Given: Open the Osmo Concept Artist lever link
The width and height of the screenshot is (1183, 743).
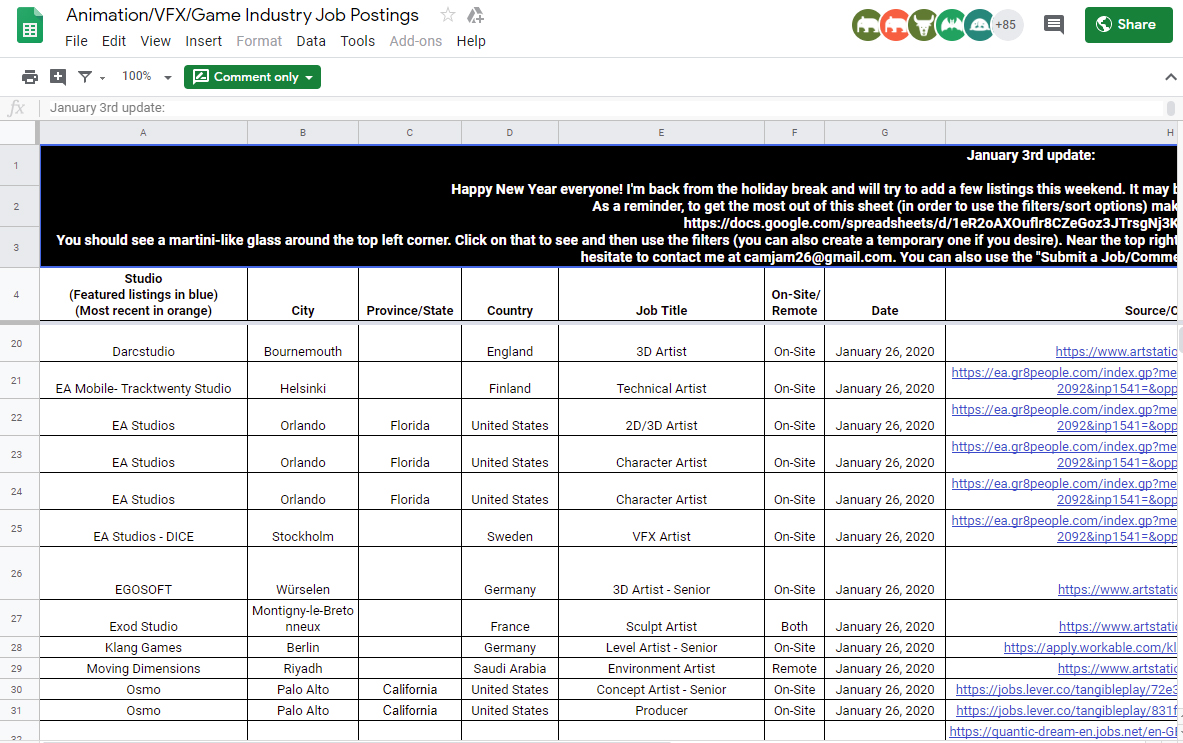Looking at the screenshot, I should (x=1066, y=689).
